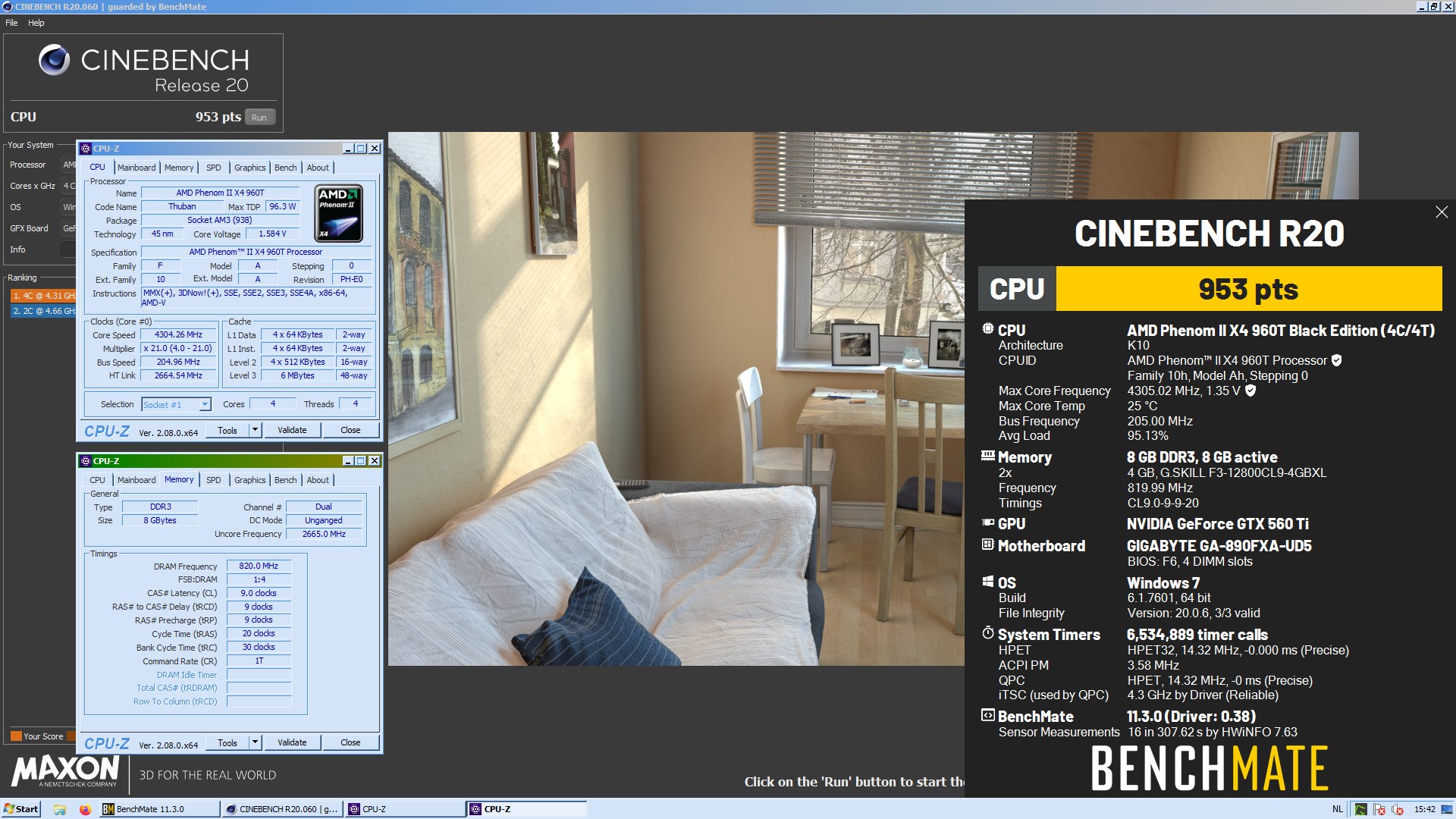Screen dimensions: 1456x819
Task: Click the lower CPU-Z title bar icon
Action: (x=86, y=461)
